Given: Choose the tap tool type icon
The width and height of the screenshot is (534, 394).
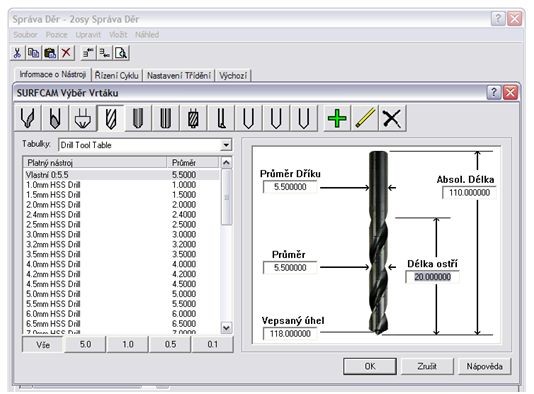Looking at the screenshot, I should [193, 119].
